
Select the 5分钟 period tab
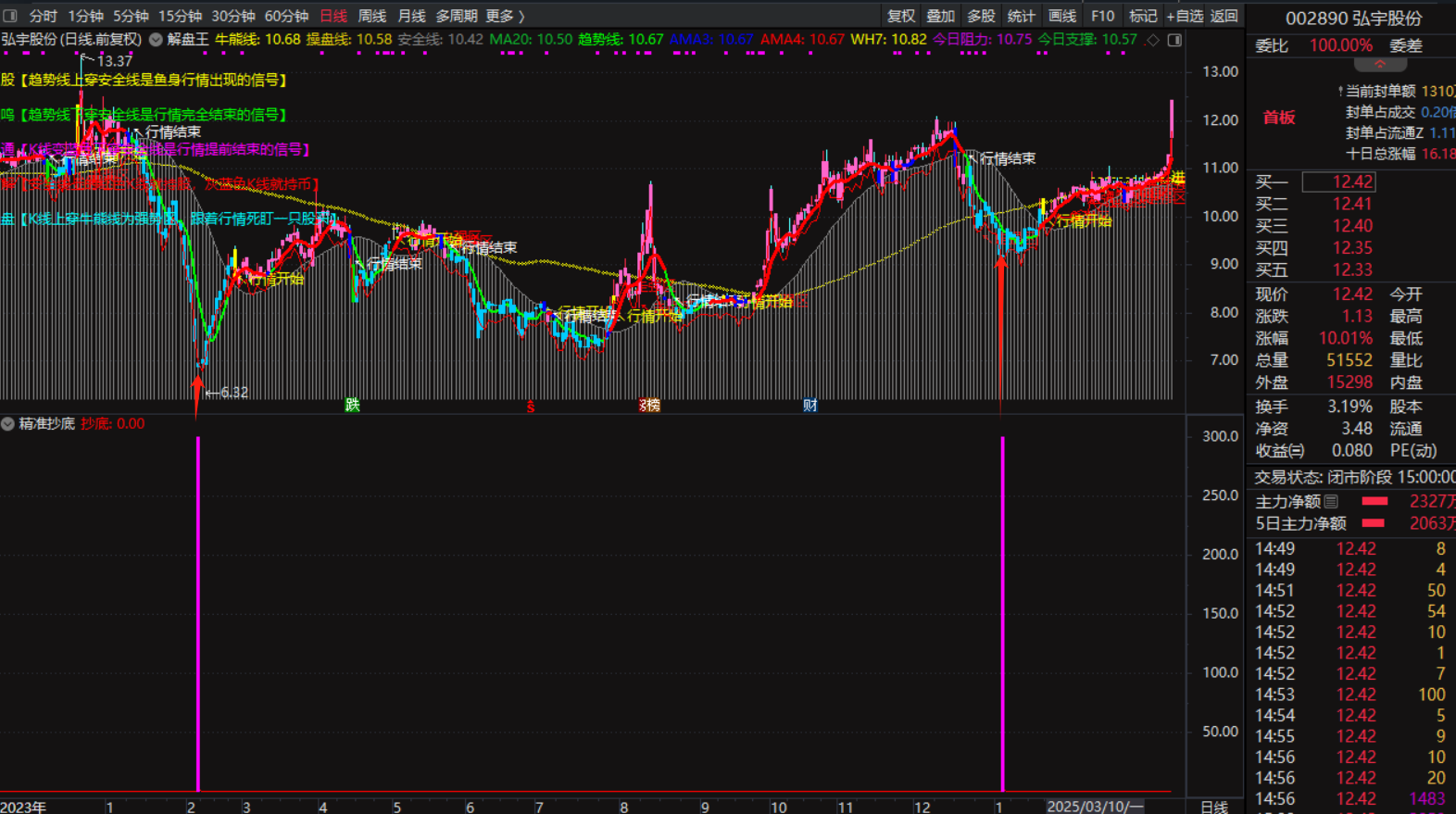point(131,16)
